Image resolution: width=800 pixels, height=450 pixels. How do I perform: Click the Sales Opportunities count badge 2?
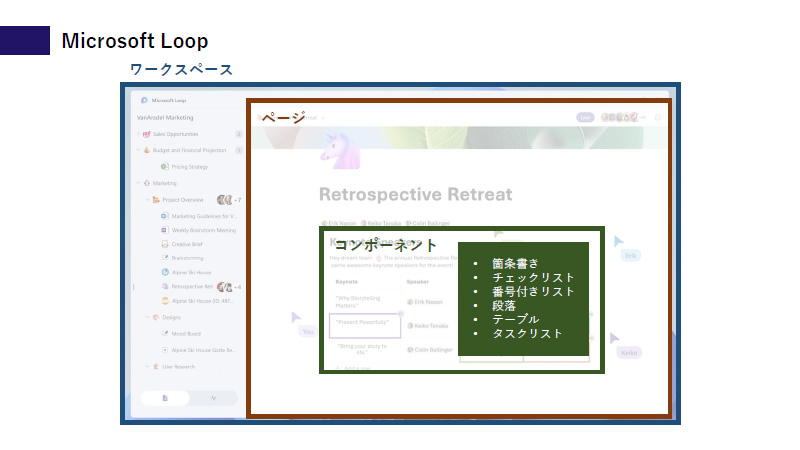pos(238,134)
